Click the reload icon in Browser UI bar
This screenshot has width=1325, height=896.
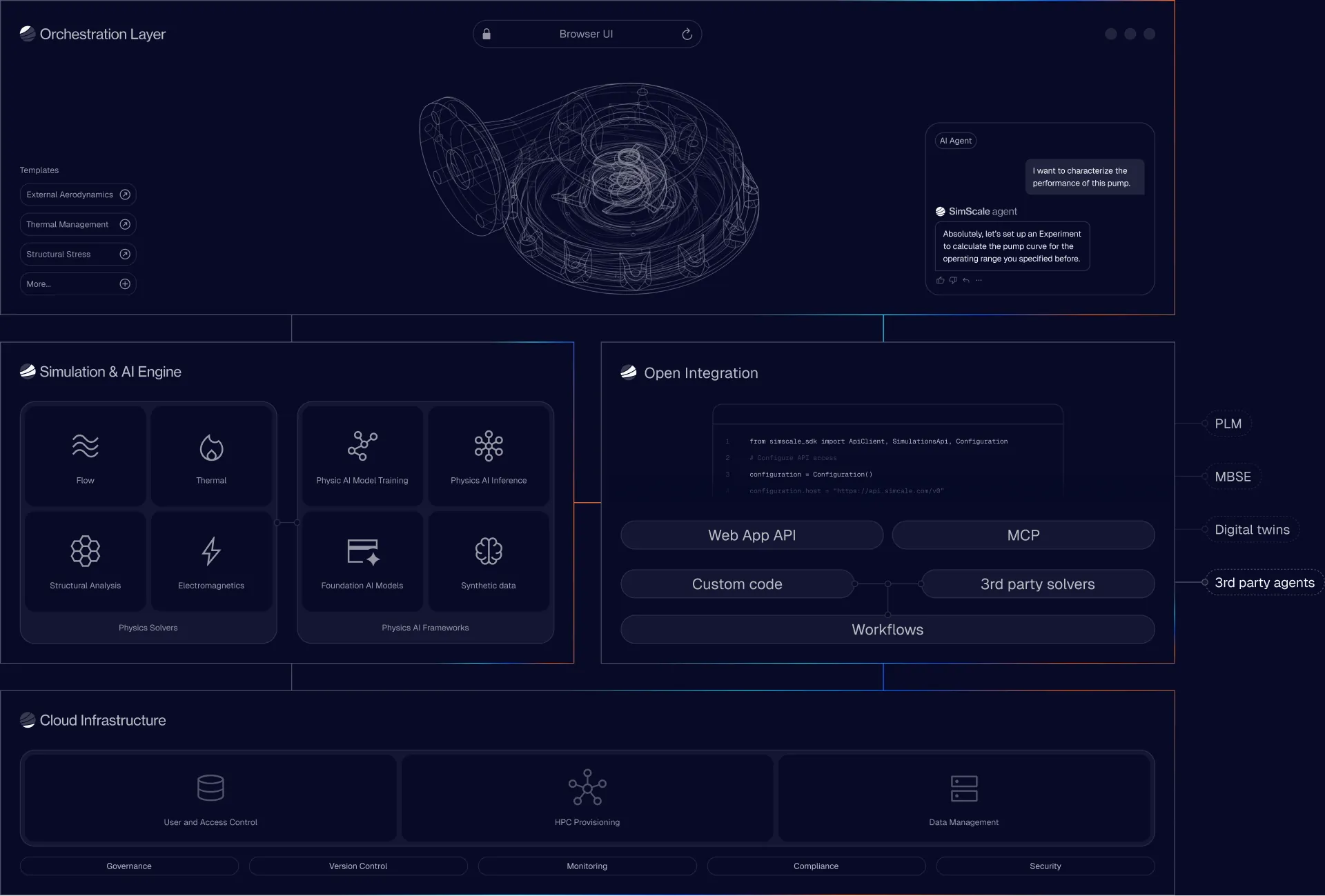coord(687,34)
